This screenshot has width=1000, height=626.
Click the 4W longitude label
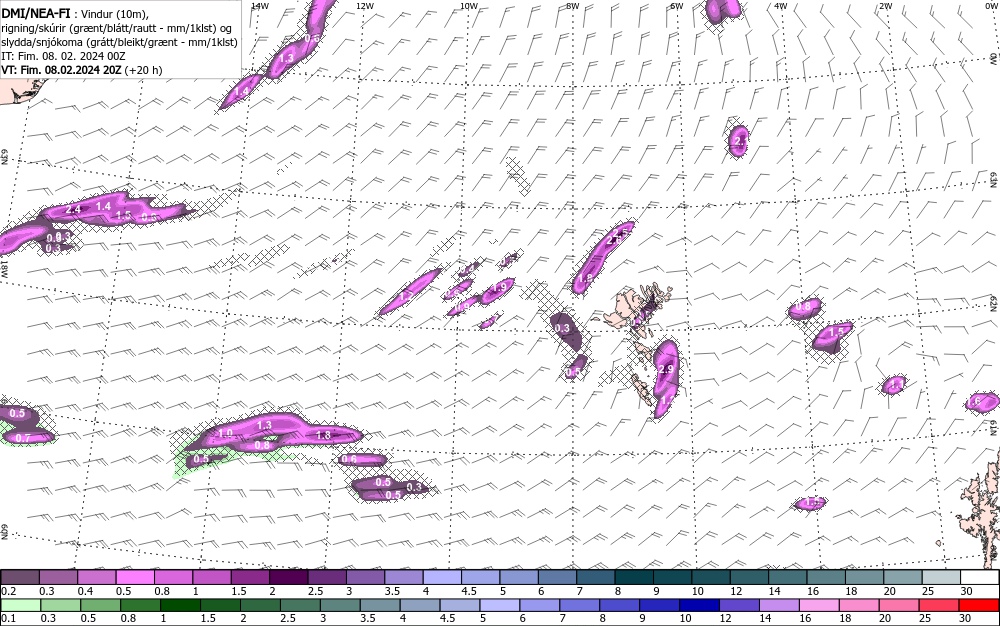pyautogui.click(x=781, y=6)
